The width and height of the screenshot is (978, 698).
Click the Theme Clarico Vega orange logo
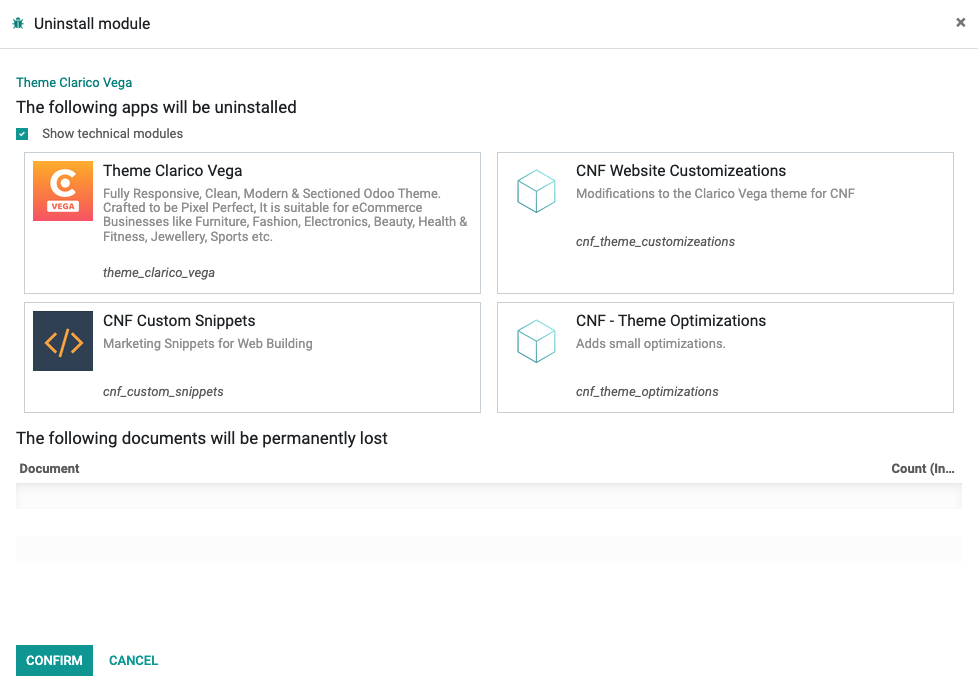(x=63, y=191)
